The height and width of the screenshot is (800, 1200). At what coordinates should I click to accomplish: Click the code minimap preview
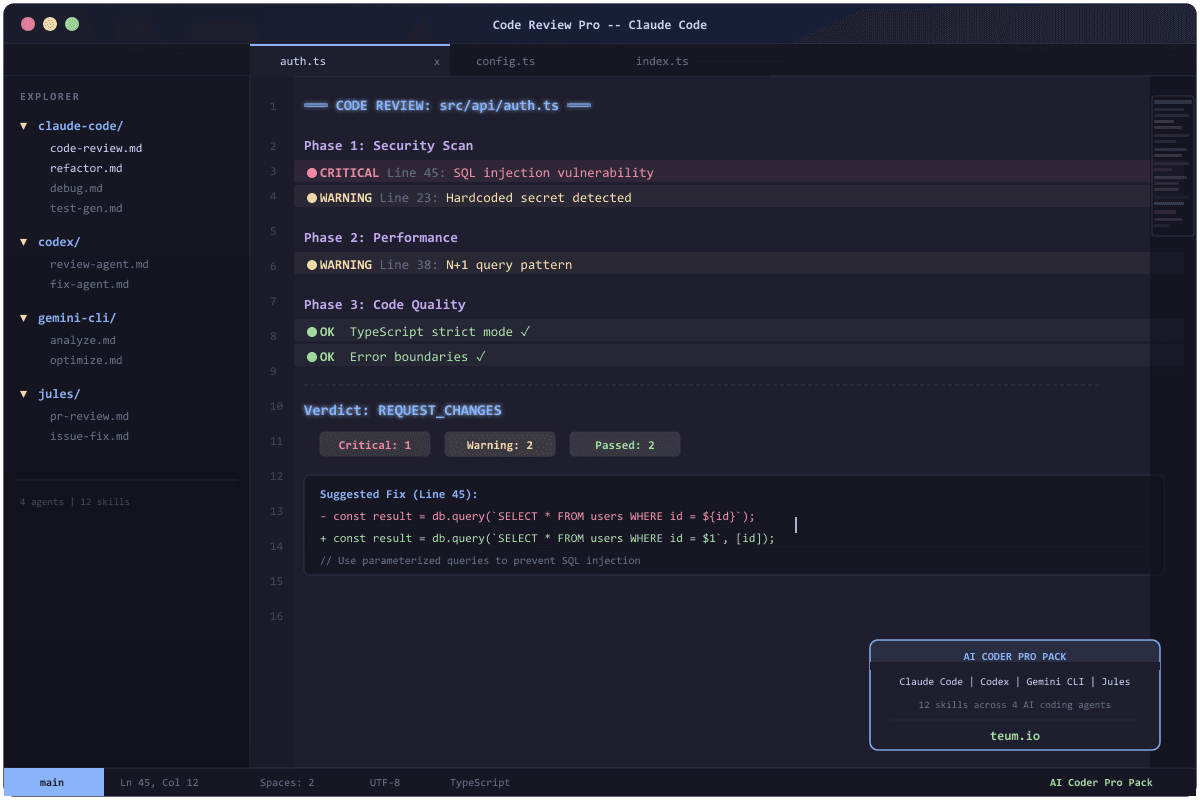1172,165
